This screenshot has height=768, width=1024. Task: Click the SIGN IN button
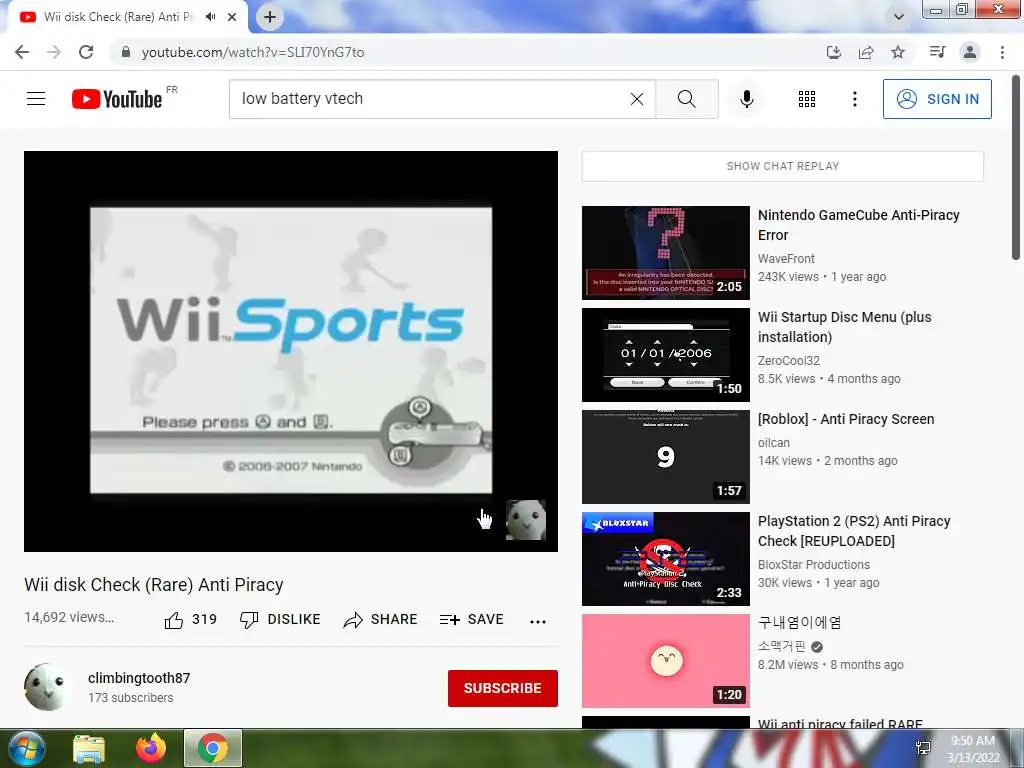coord(937,99)
